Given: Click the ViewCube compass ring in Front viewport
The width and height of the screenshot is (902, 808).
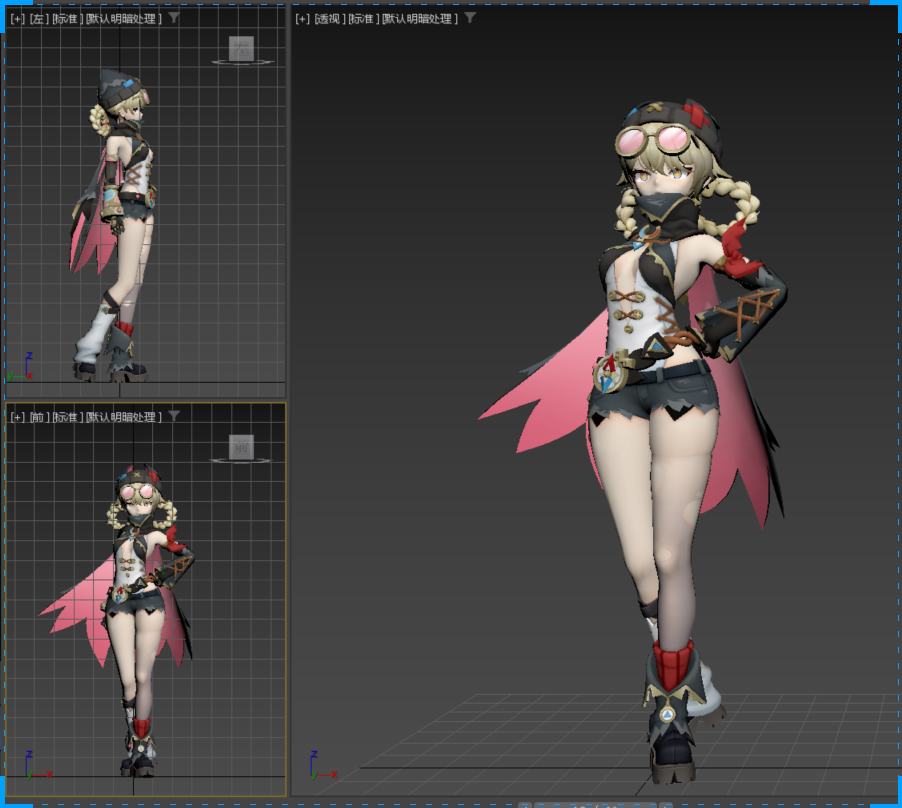Looking at the screenshot, I should [x=241, y=461].
